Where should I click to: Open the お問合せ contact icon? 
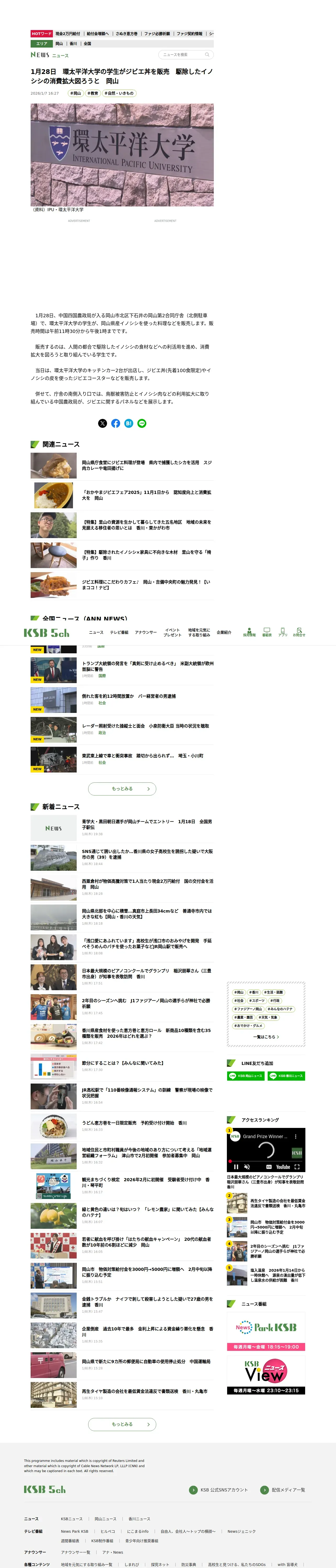[x=299, y=632]
